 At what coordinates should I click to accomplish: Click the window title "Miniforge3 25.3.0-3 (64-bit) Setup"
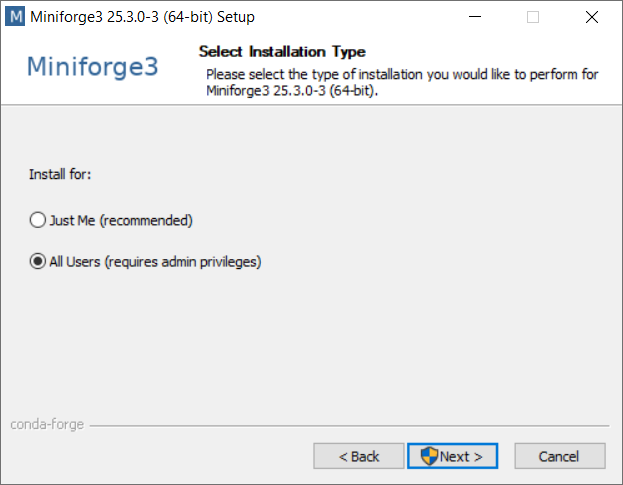click(x=142, y=17)
